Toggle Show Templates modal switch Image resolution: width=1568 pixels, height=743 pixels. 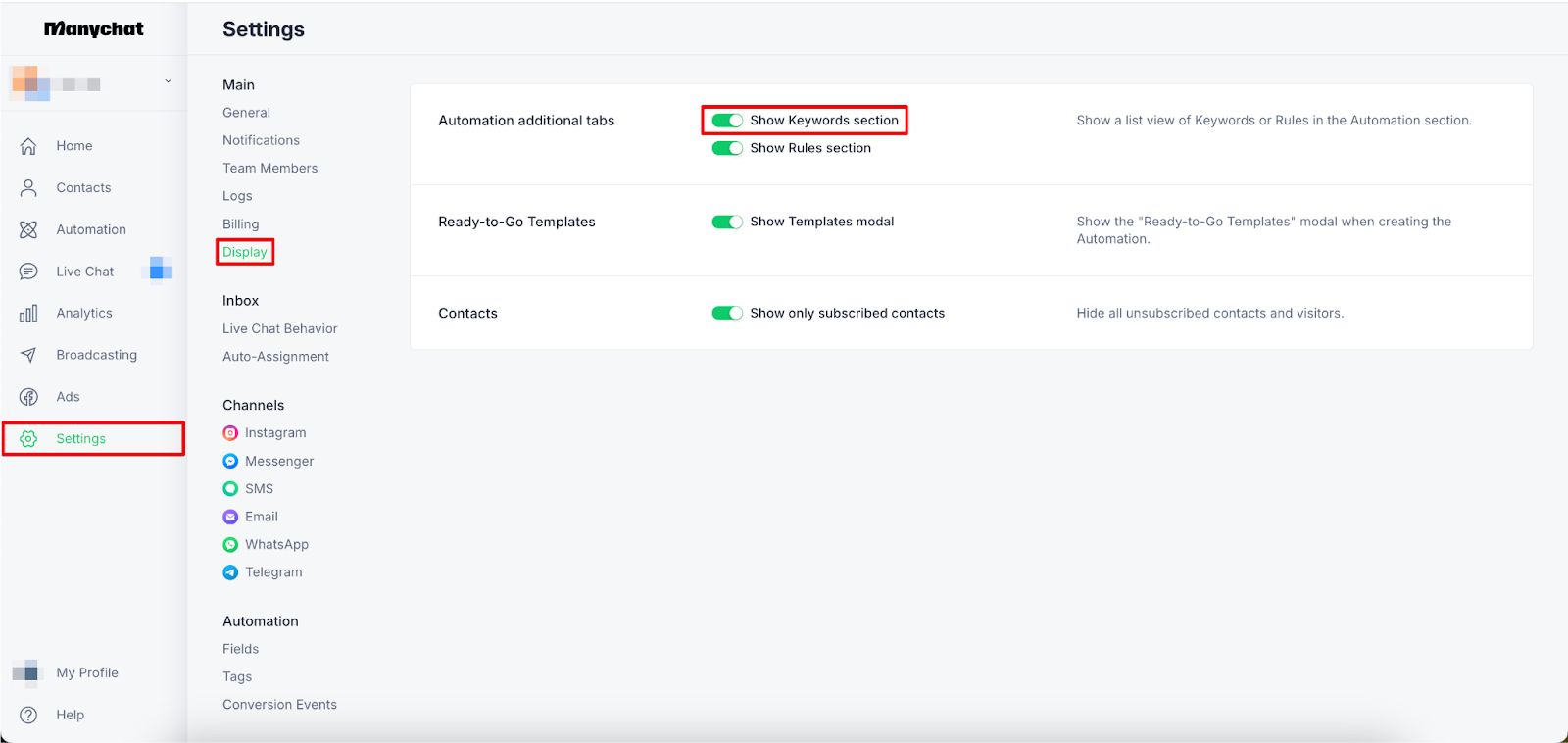tap(727, 222)
